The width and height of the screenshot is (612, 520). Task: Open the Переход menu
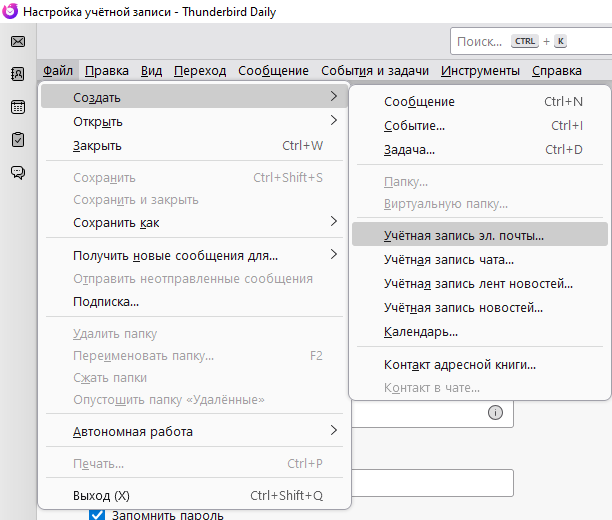200,71
